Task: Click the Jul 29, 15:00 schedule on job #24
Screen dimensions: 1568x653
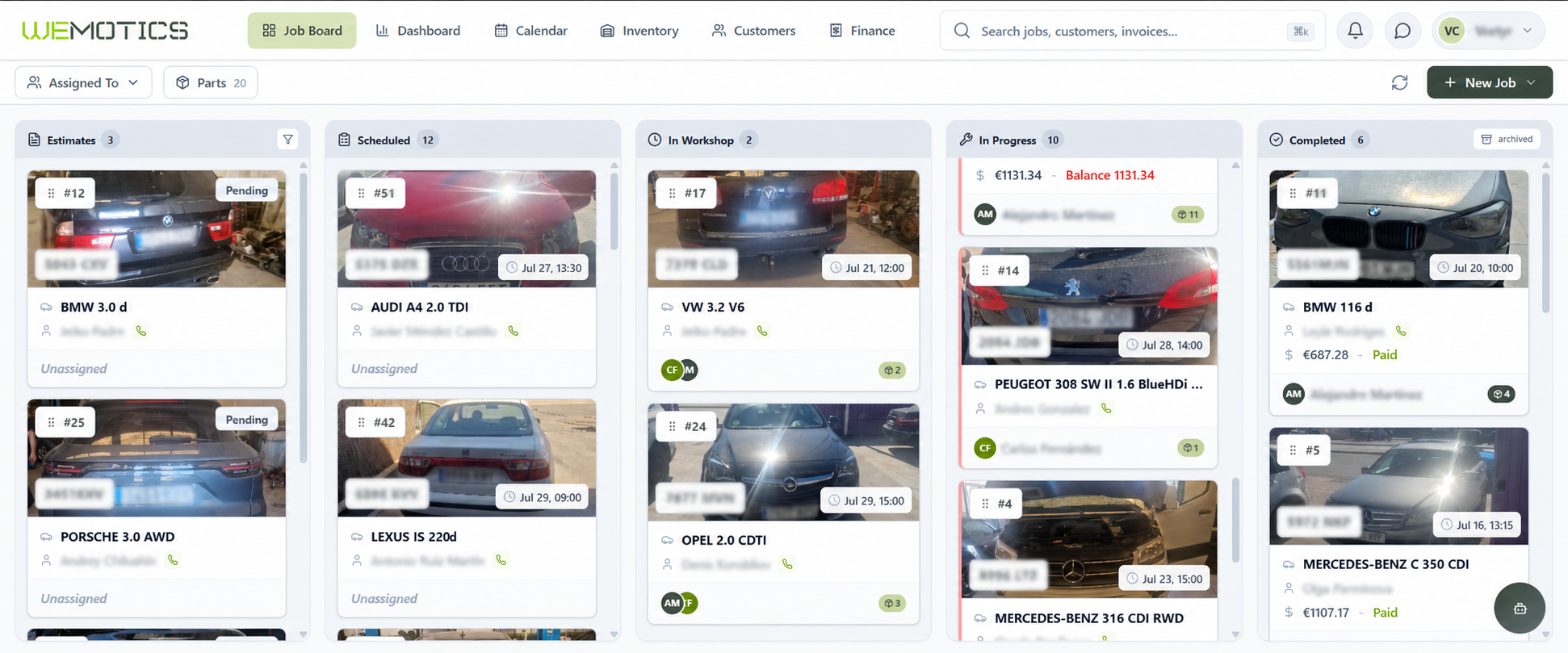Action: [x=866, y=500]
